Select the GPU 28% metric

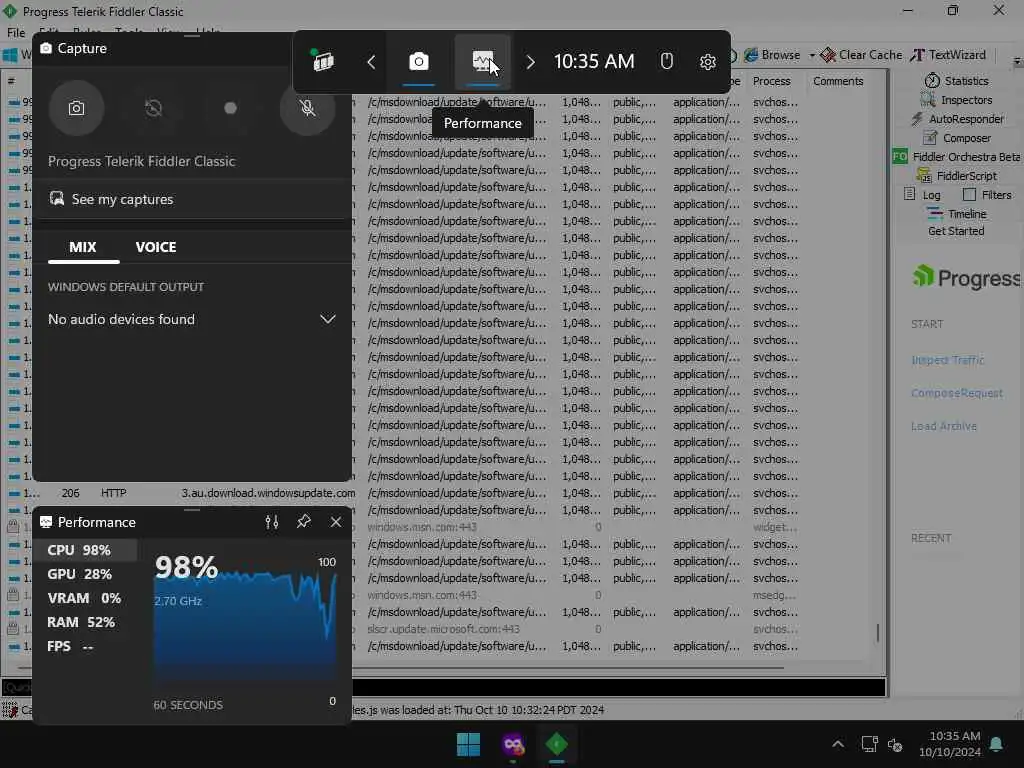click(85, 574)
